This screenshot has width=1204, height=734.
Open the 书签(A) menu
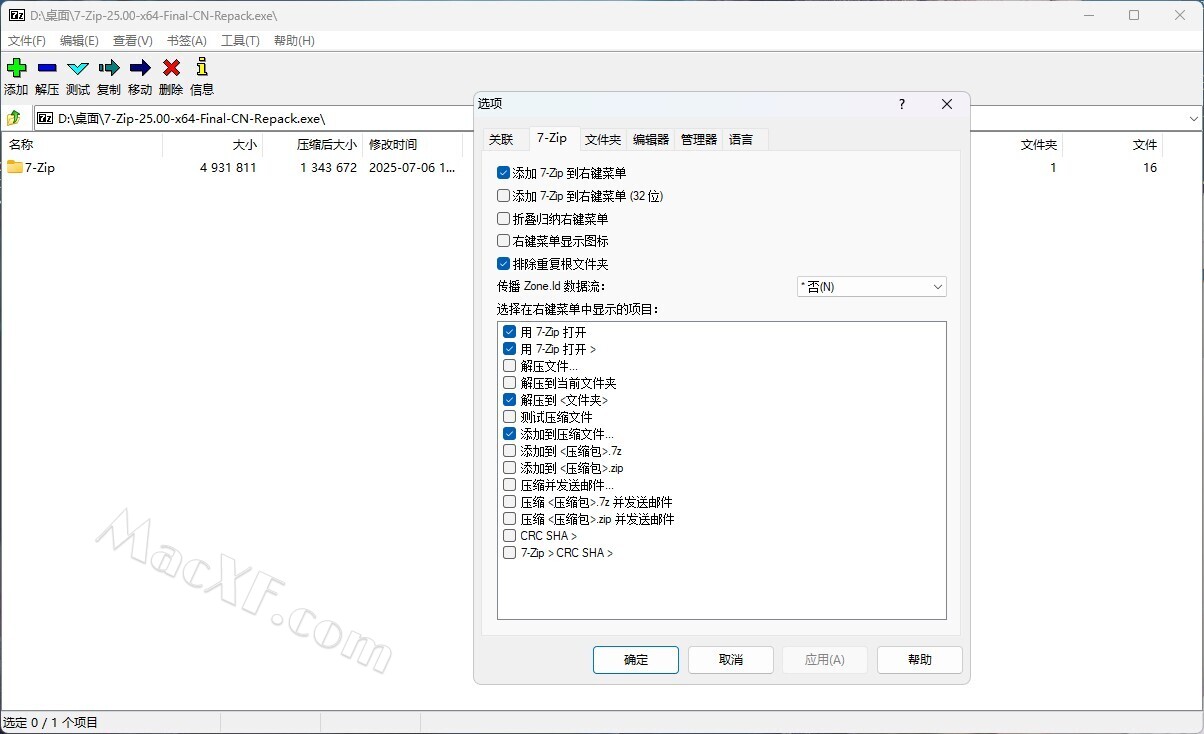187,41
